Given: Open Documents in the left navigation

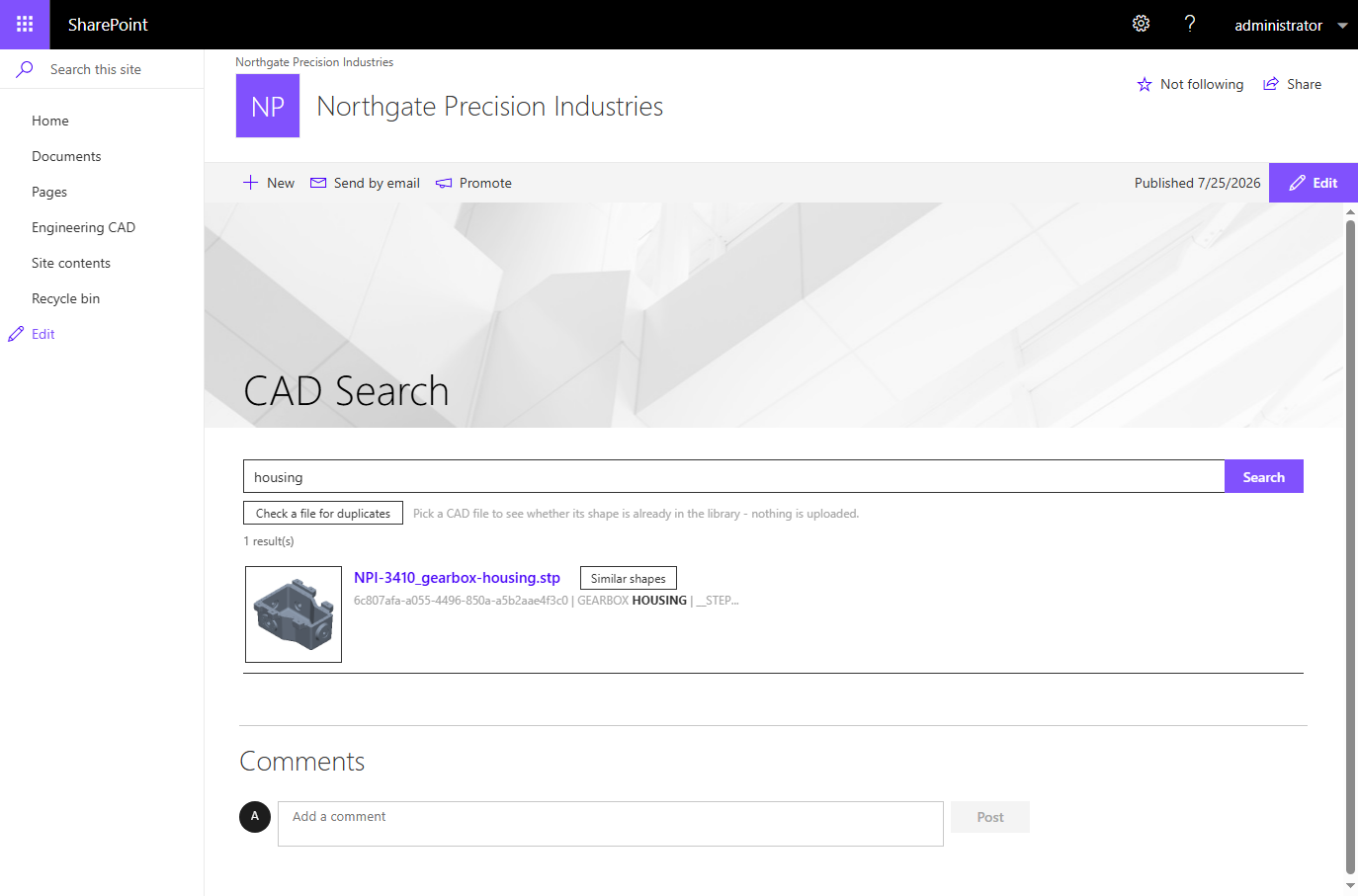Looking at the screenshot, I should 66,156.
